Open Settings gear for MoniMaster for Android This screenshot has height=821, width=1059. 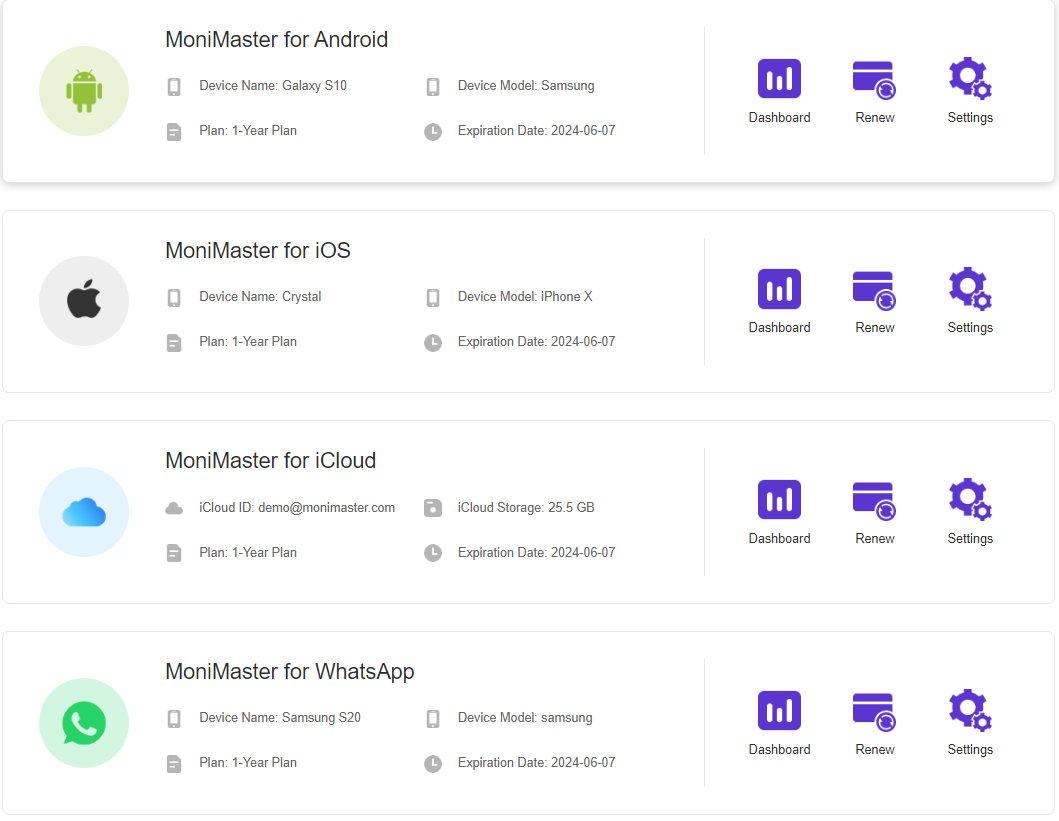pos(969,79)
